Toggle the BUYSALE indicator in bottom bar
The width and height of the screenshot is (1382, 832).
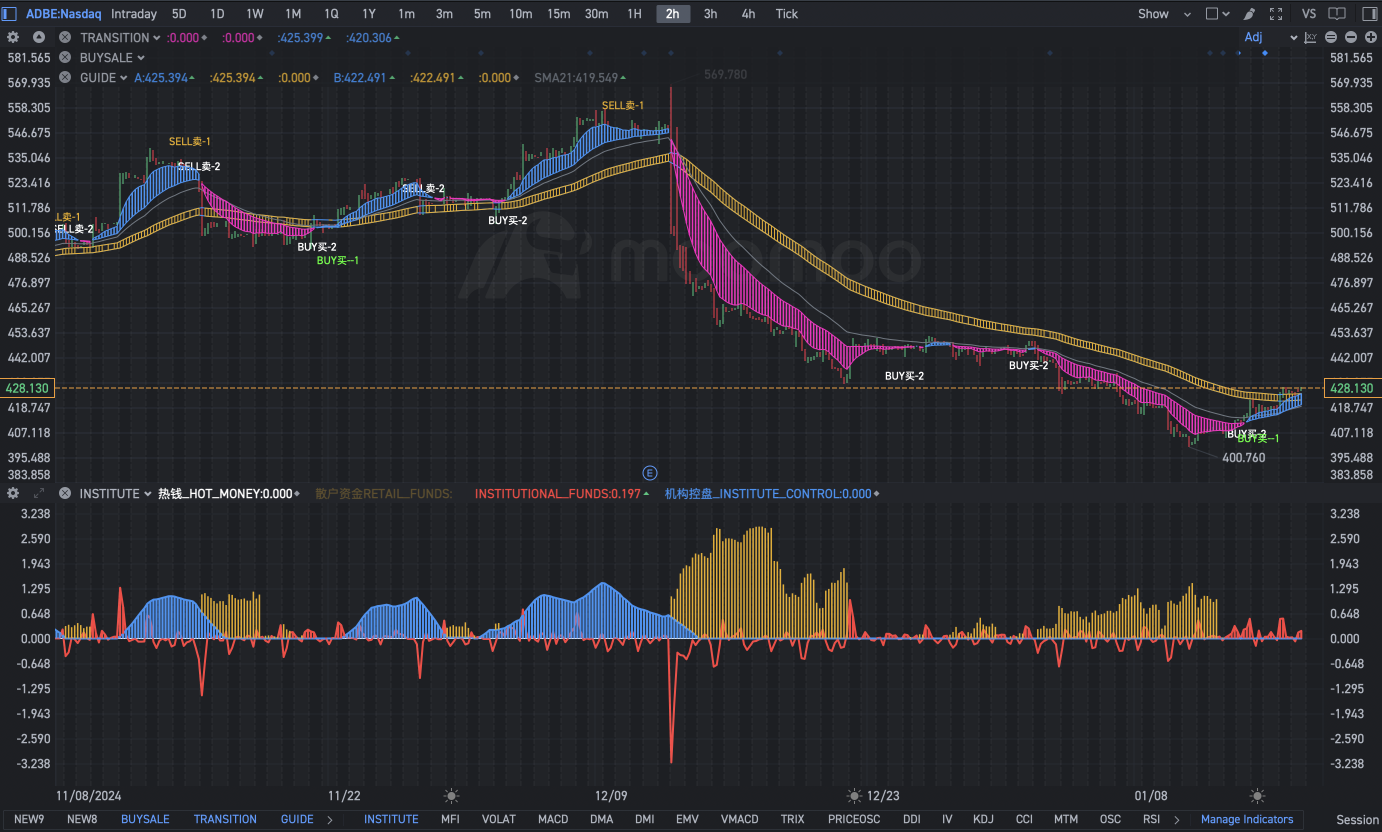tap(145, 819)
